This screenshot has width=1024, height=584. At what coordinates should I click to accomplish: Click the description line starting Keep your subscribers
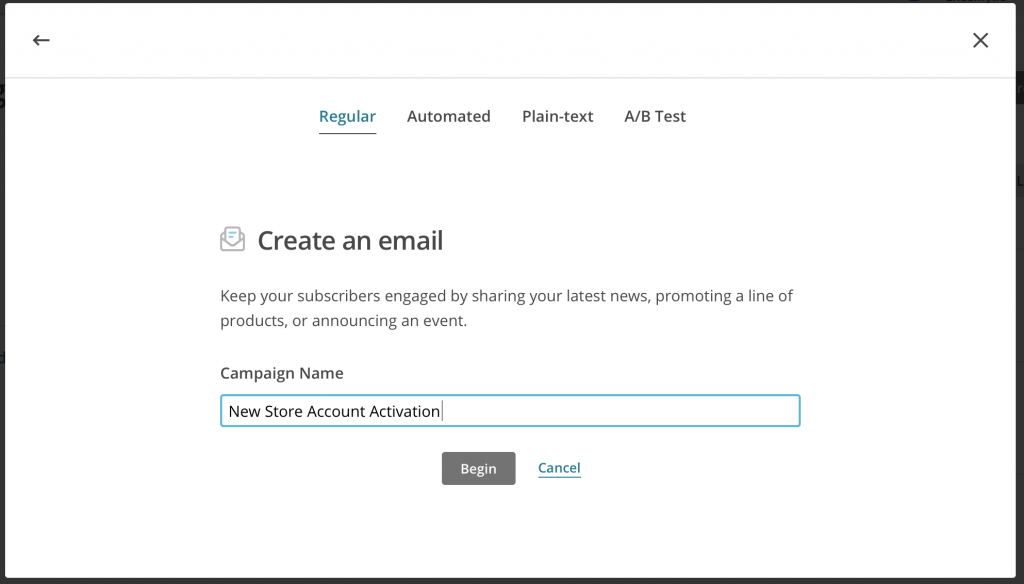(x=506, y=296)
